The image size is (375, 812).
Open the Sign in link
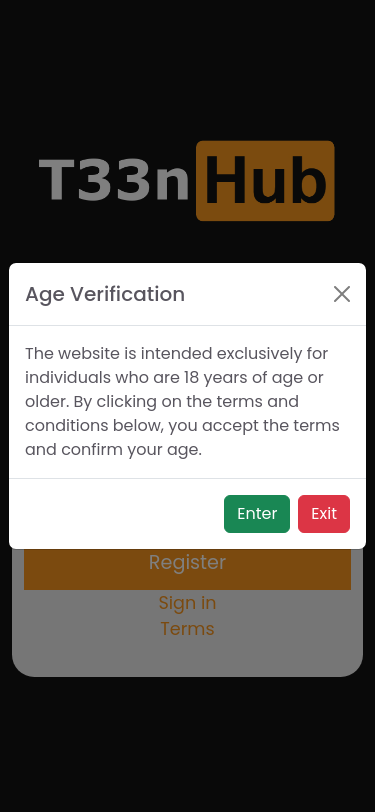pos(187,603)
